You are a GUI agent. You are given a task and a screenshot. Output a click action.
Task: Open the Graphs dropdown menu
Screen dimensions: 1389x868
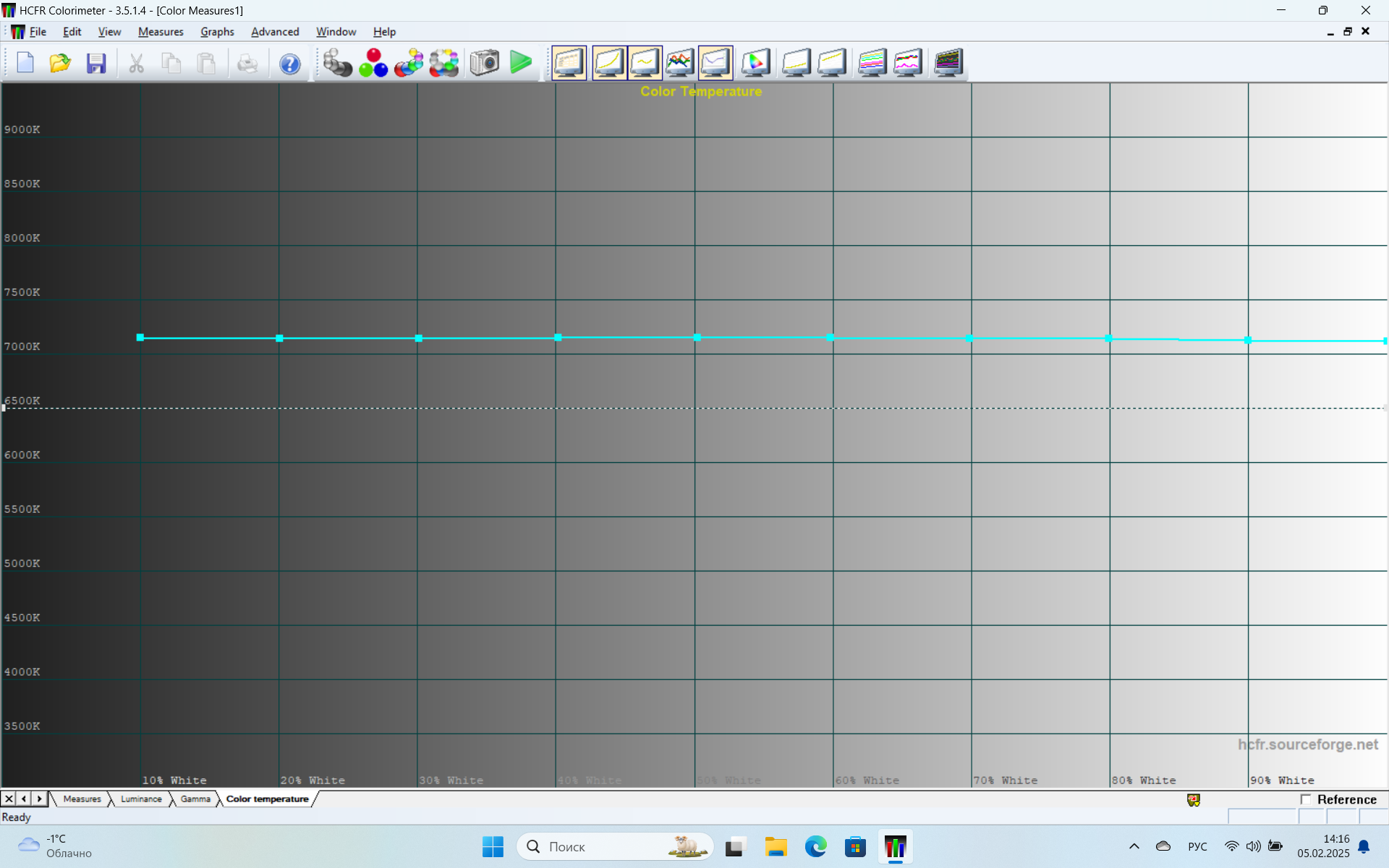point(217,32)
